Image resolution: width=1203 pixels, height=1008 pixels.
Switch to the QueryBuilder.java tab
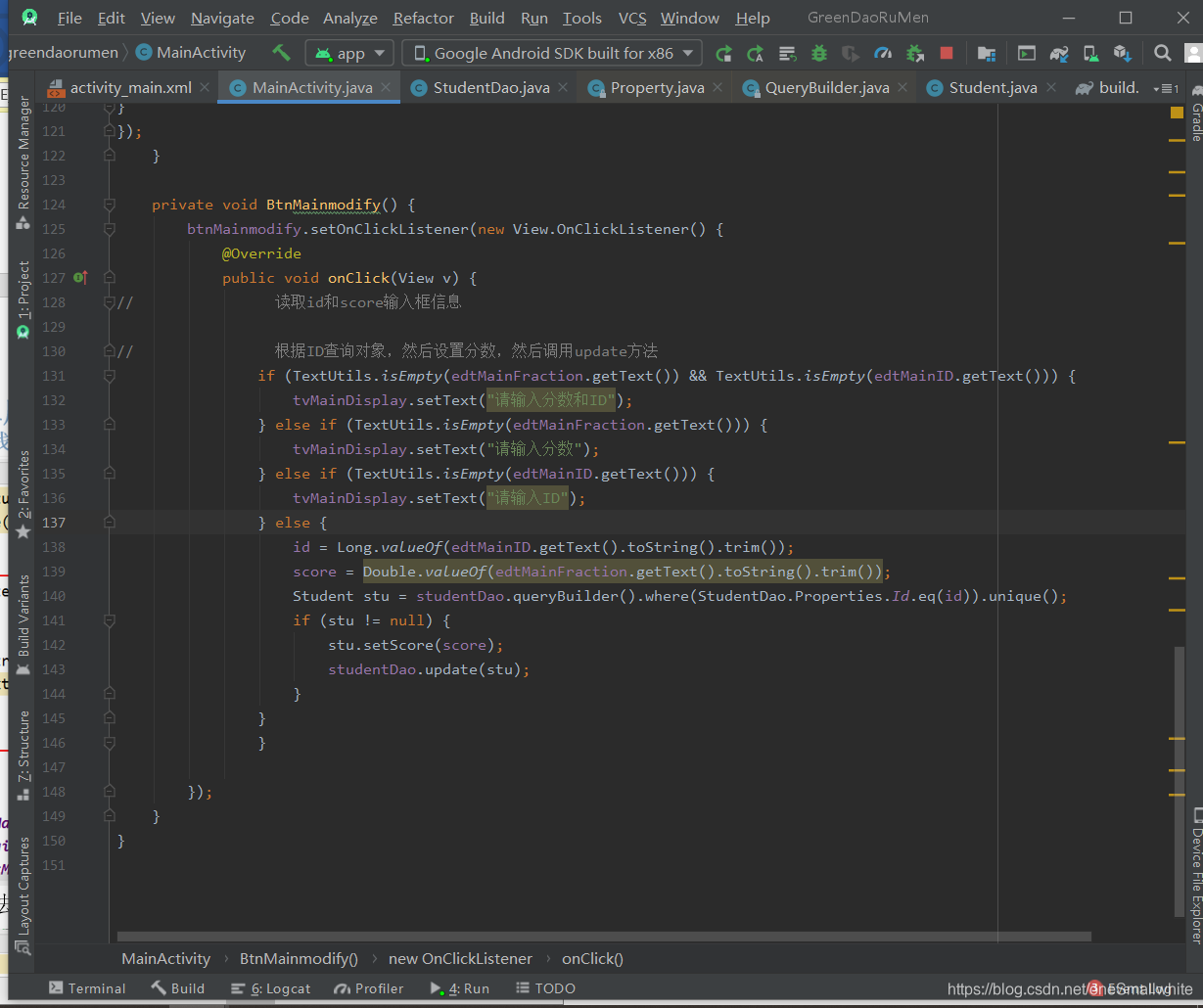click(827, 87)
